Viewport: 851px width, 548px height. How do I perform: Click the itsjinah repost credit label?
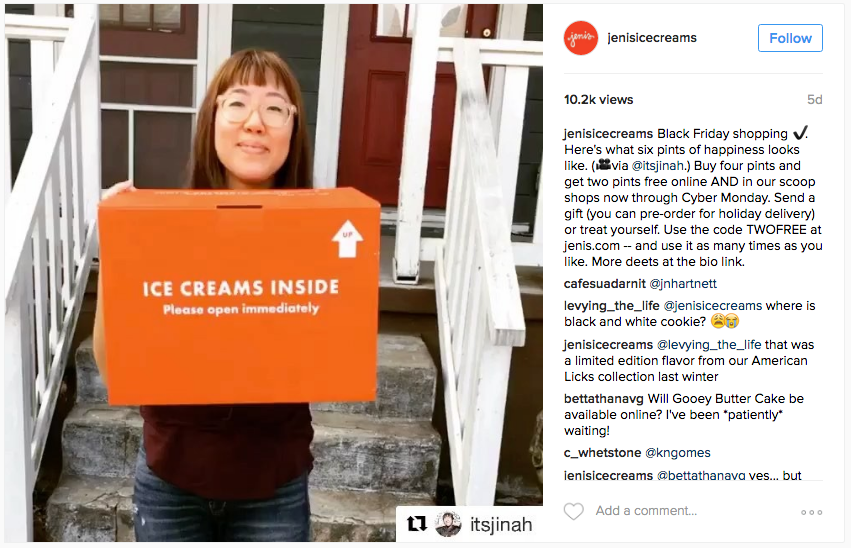pos(501,525)
